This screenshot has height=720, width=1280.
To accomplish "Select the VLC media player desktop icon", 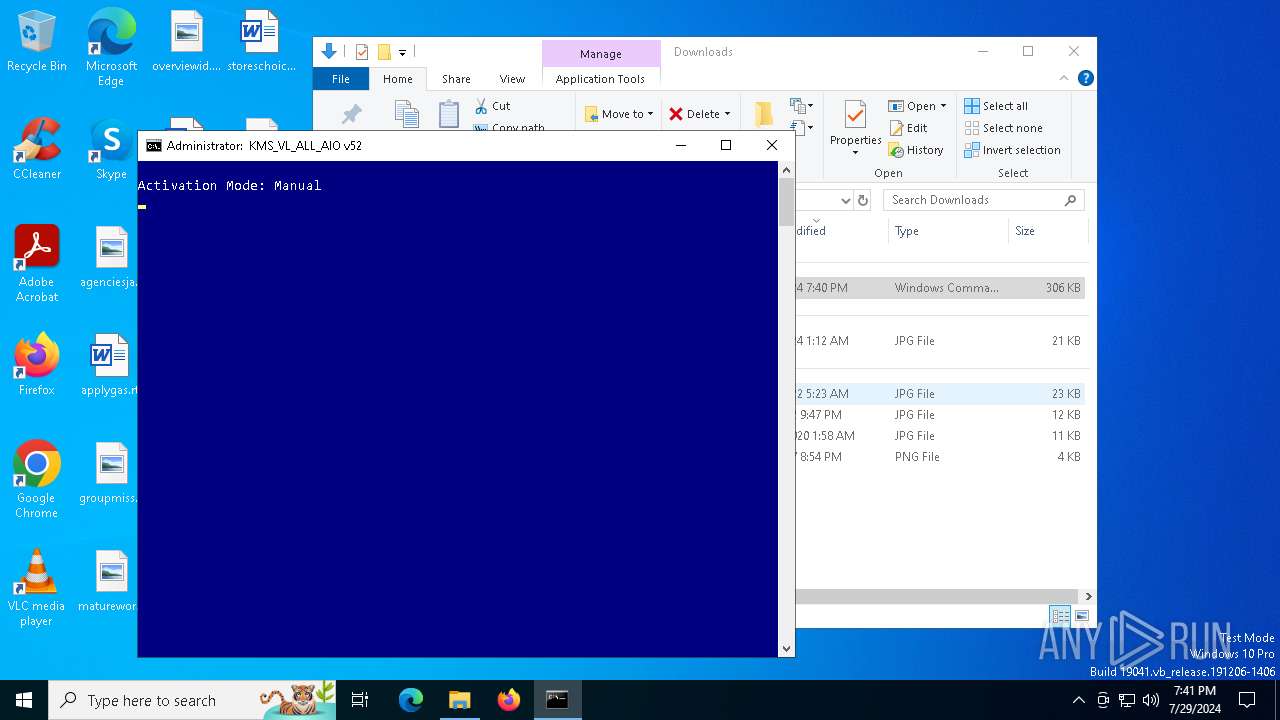I will [37, 588].
